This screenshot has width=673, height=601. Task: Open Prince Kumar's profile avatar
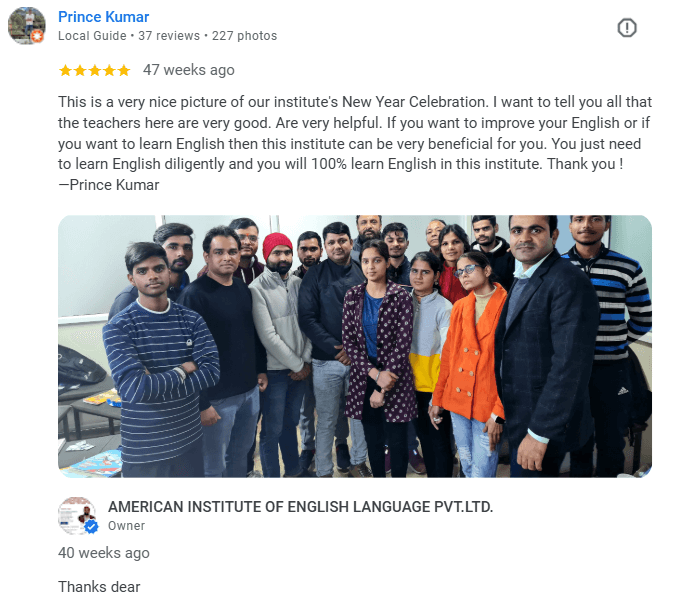coord(27,25)
